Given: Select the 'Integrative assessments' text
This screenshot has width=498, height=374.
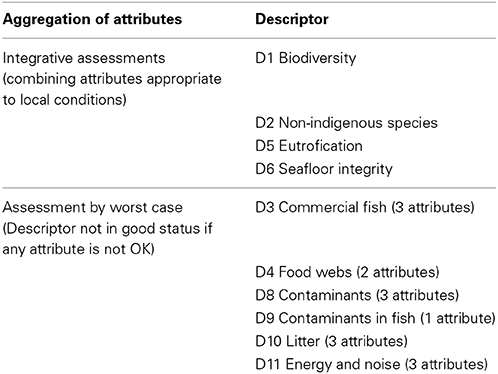Looking at the screenshot, I should tap(84, 58).
